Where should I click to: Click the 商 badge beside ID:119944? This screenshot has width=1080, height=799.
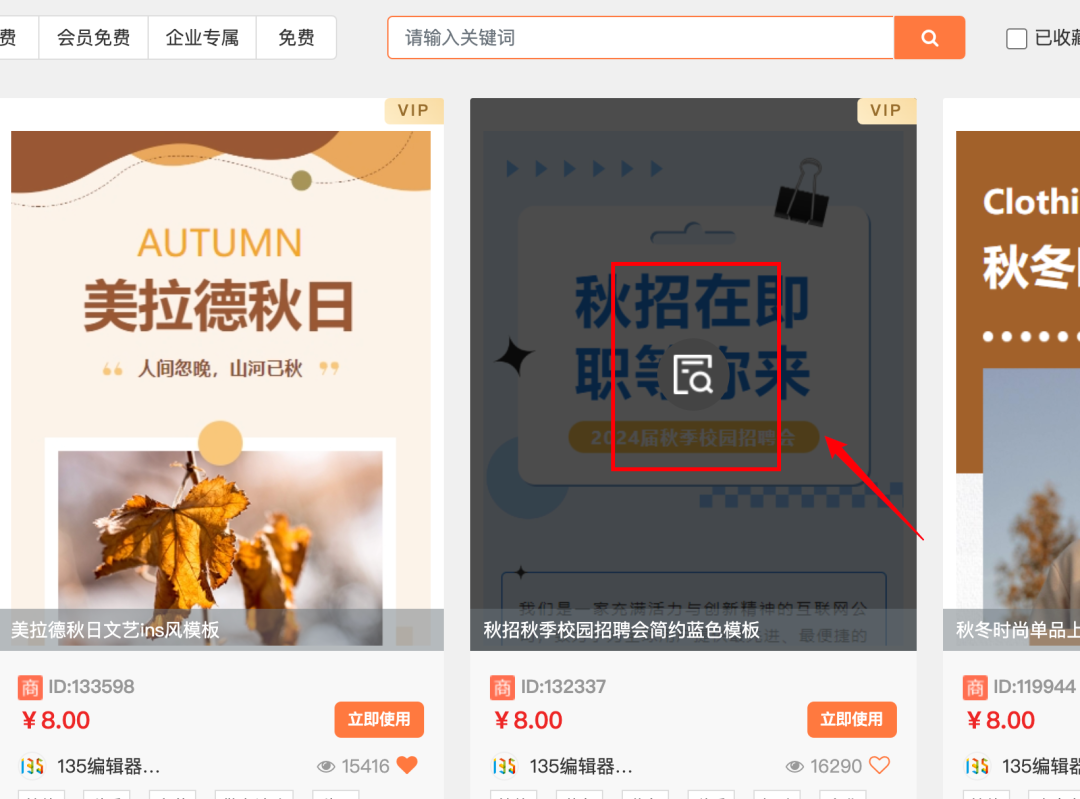coord(975,687)
